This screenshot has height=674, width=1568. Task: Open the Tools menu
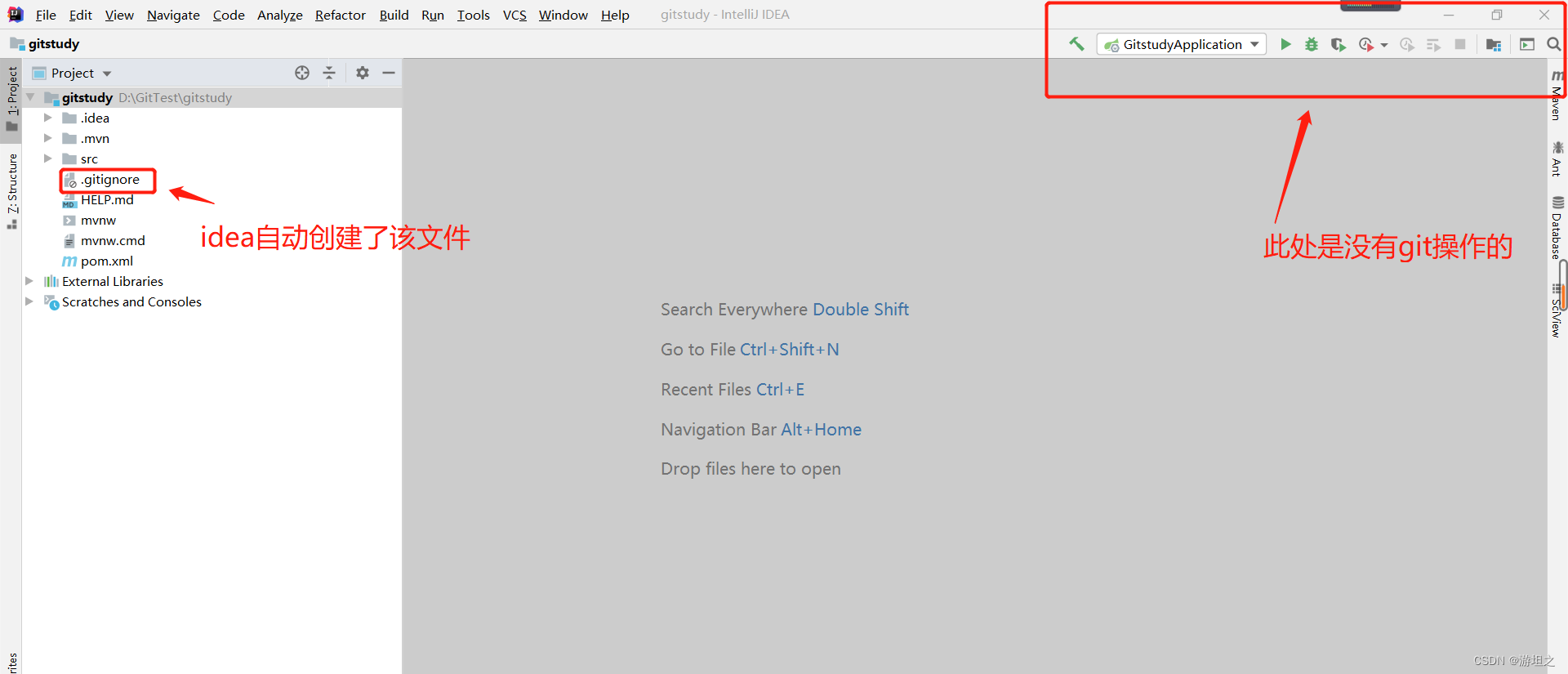[474, 15]
